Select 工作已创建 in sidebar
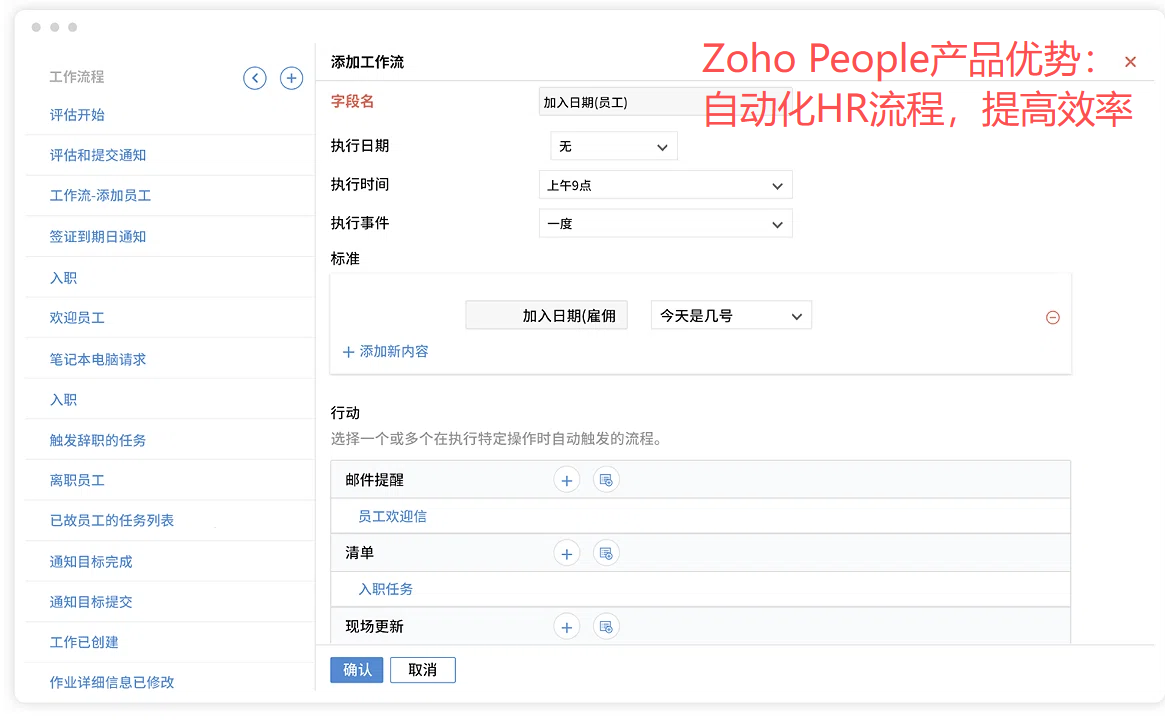The width and height of the screenshot is (1165, 721). (x=84, y=642)
